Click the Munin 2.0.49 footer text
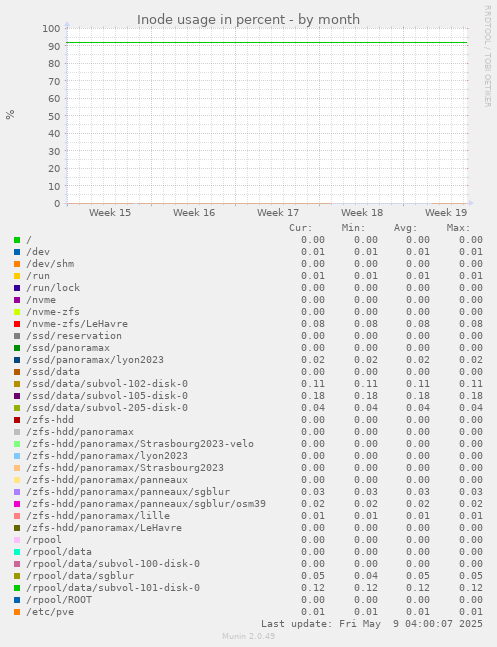This screenshot has height=647, width=497. (248, 636)
